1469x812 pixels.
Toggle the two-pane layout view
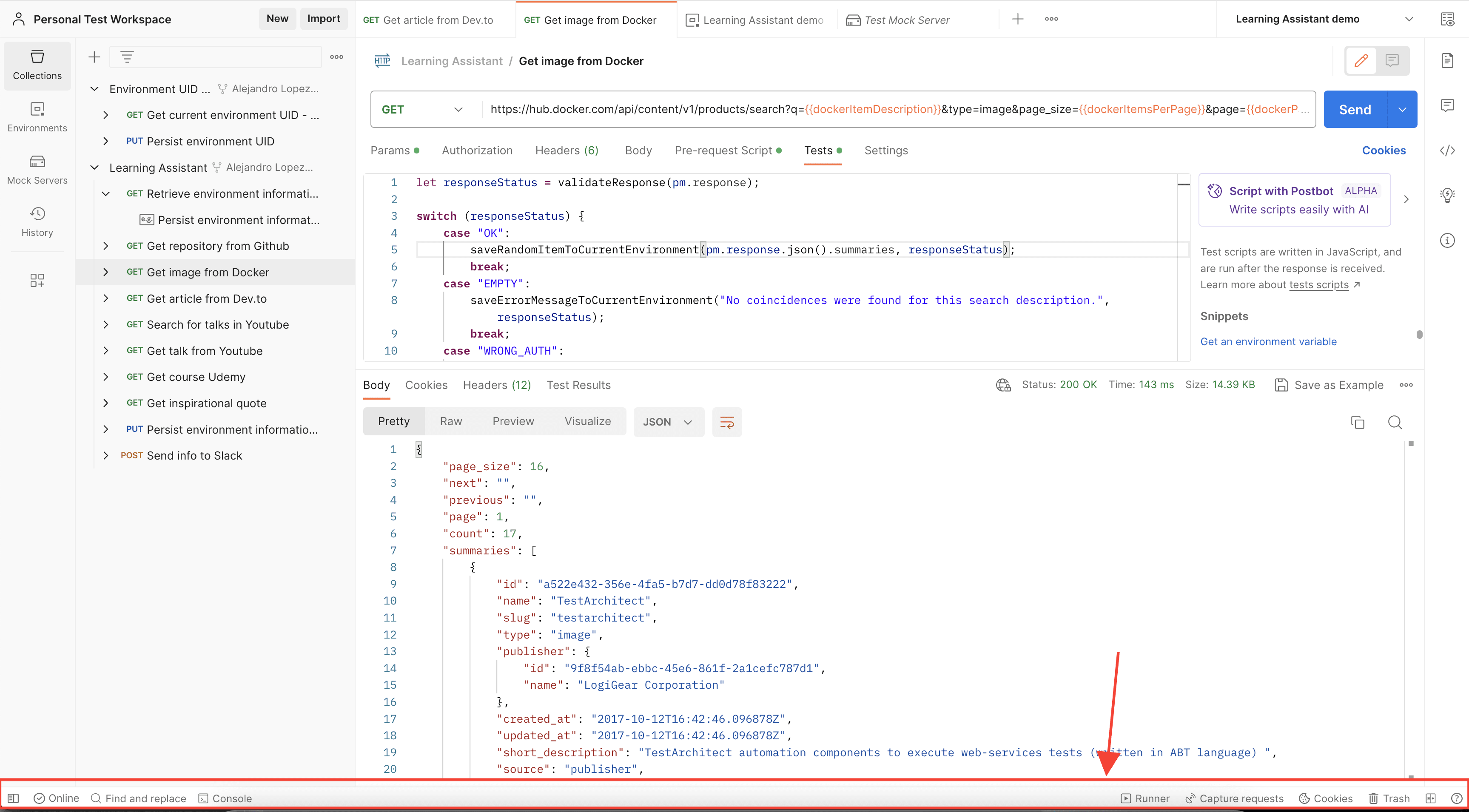(x=1432, y=798)
